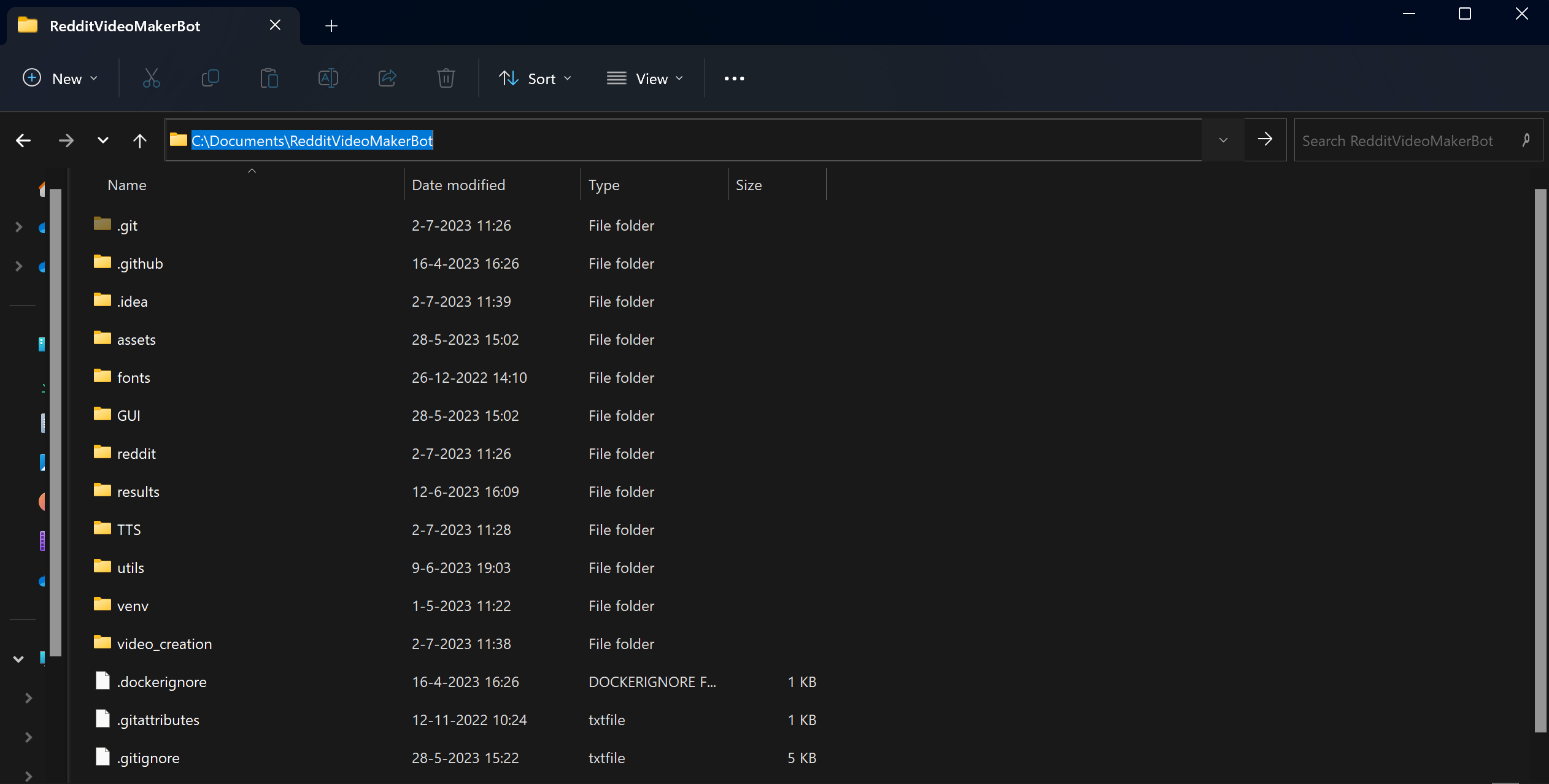Click the Copy icon in toolbar
The height and width of the screenshot is (784, 1549).
coord(210,79)
